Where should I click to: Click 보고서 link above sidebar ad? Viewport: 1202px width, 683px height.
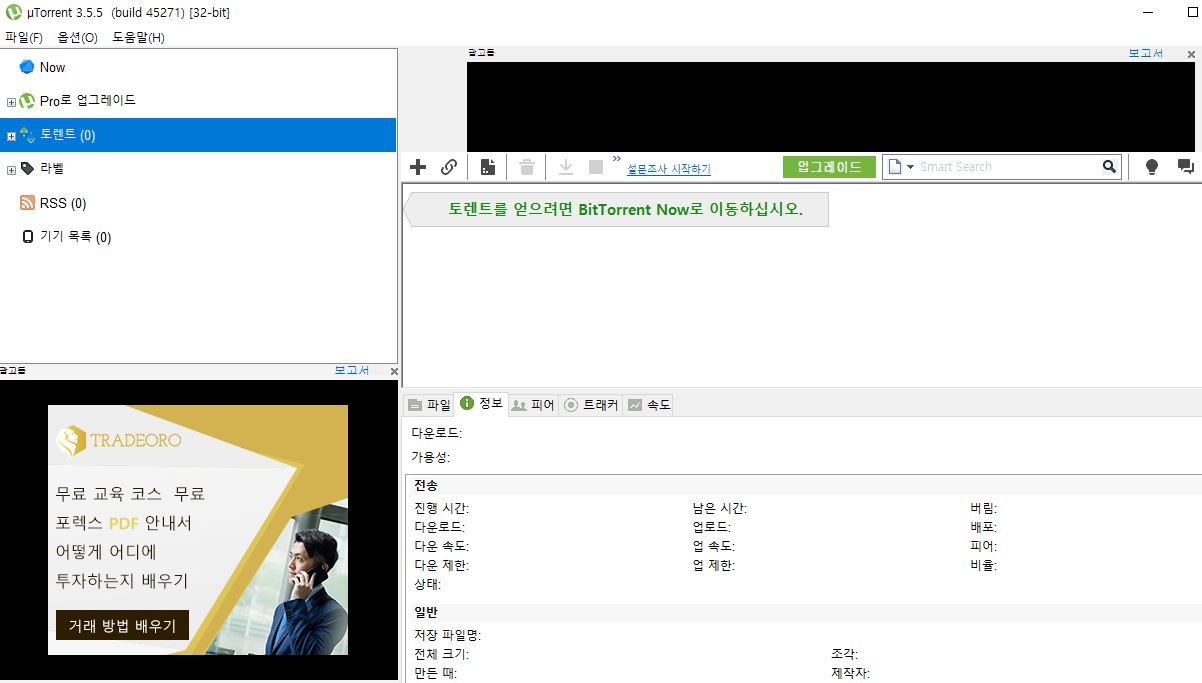click(x=351, y=370)
